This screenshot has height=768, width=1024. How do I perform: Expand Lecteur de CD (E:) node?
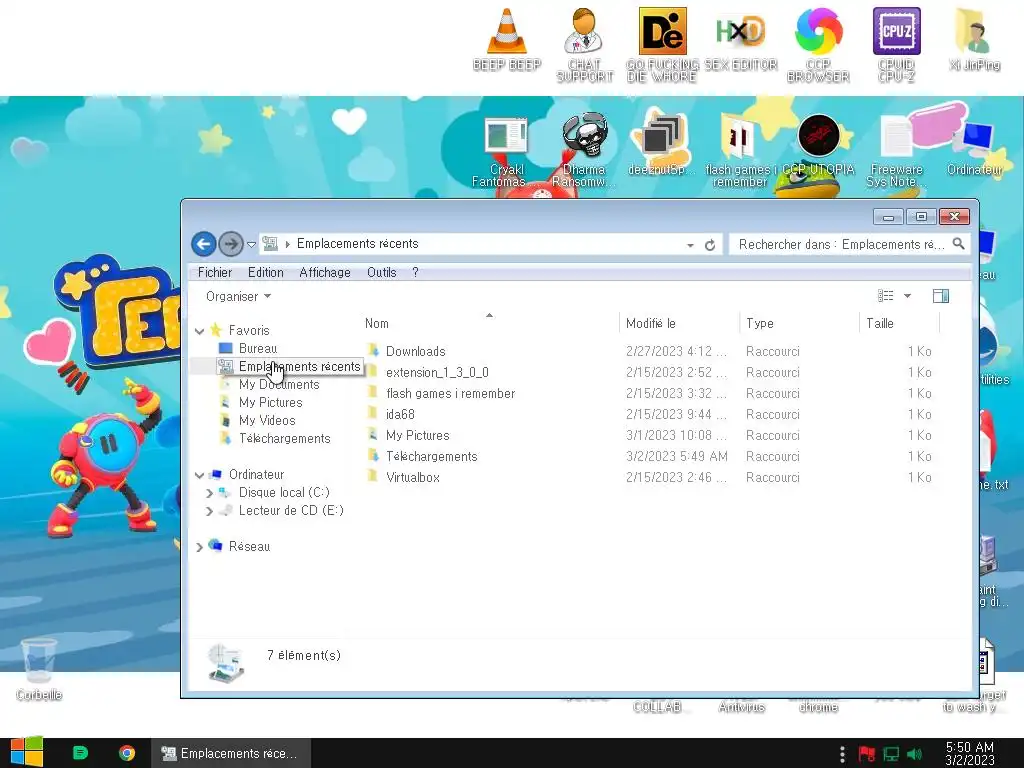point(210,511)
